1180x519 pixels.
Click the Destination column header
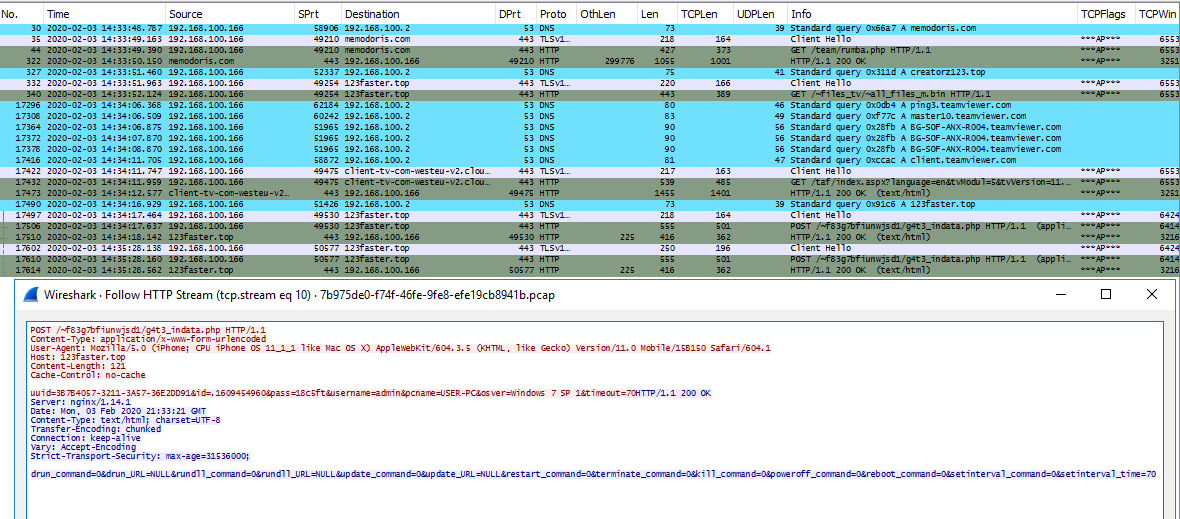coord(418,14)
